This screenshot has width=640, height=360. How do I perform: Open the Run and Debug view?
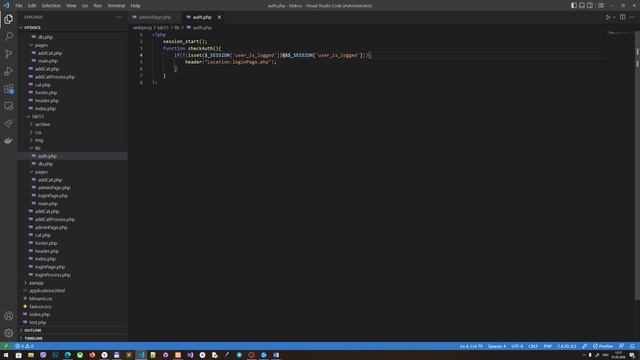9,71
